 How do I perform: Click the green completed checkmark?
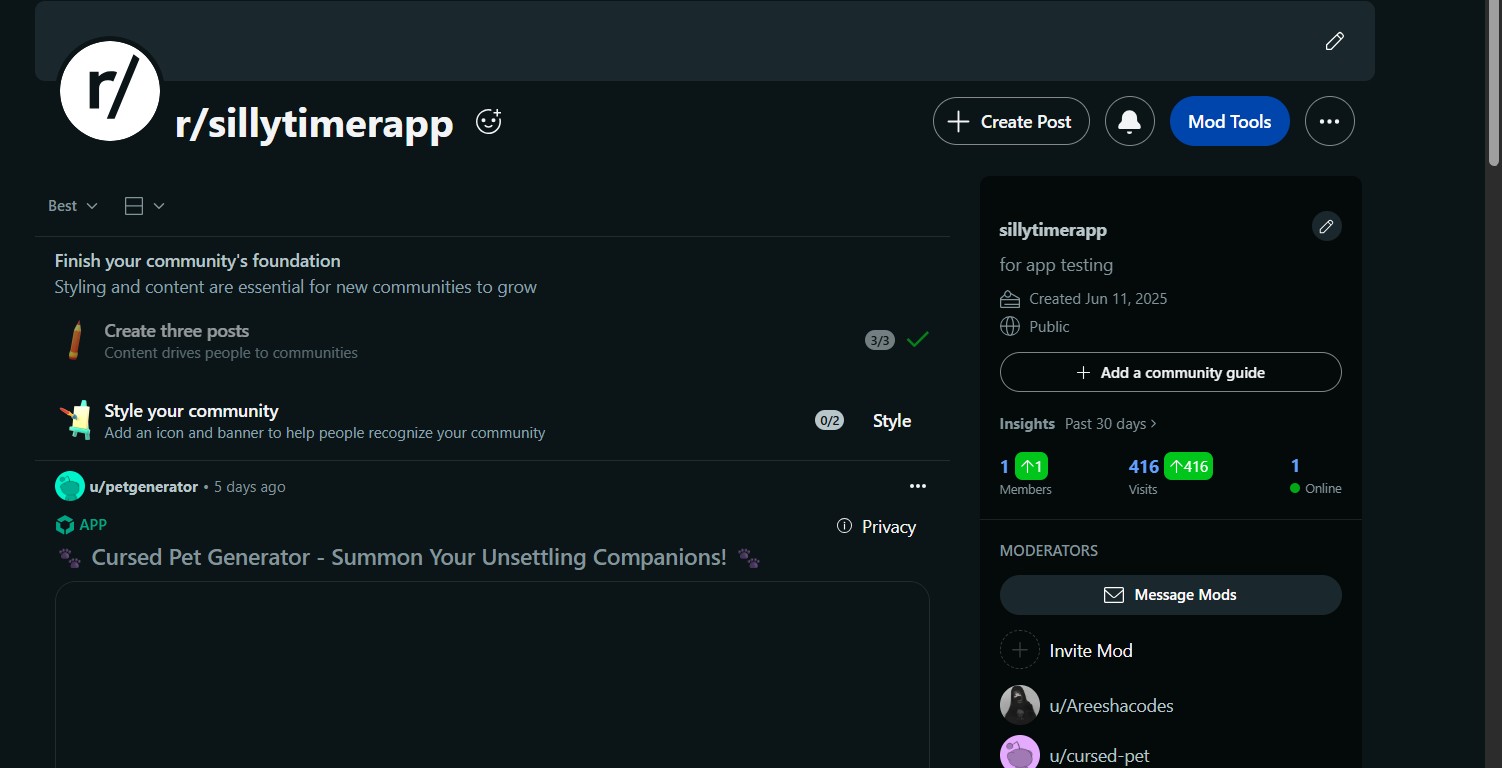918,340
